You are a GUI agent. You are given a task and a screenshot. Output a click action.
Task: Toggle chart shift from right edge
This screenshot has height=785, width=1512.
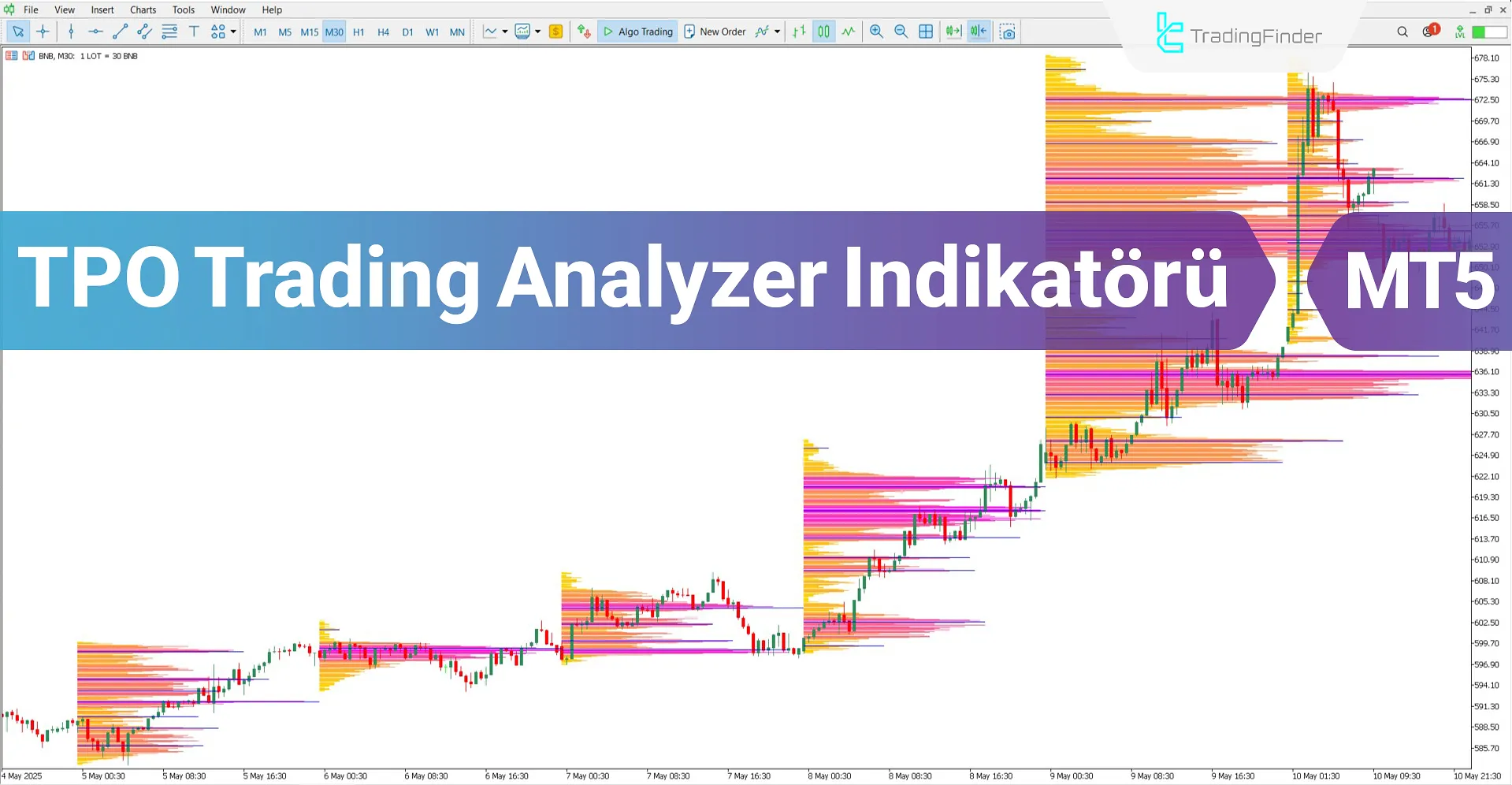pos(977,32)
